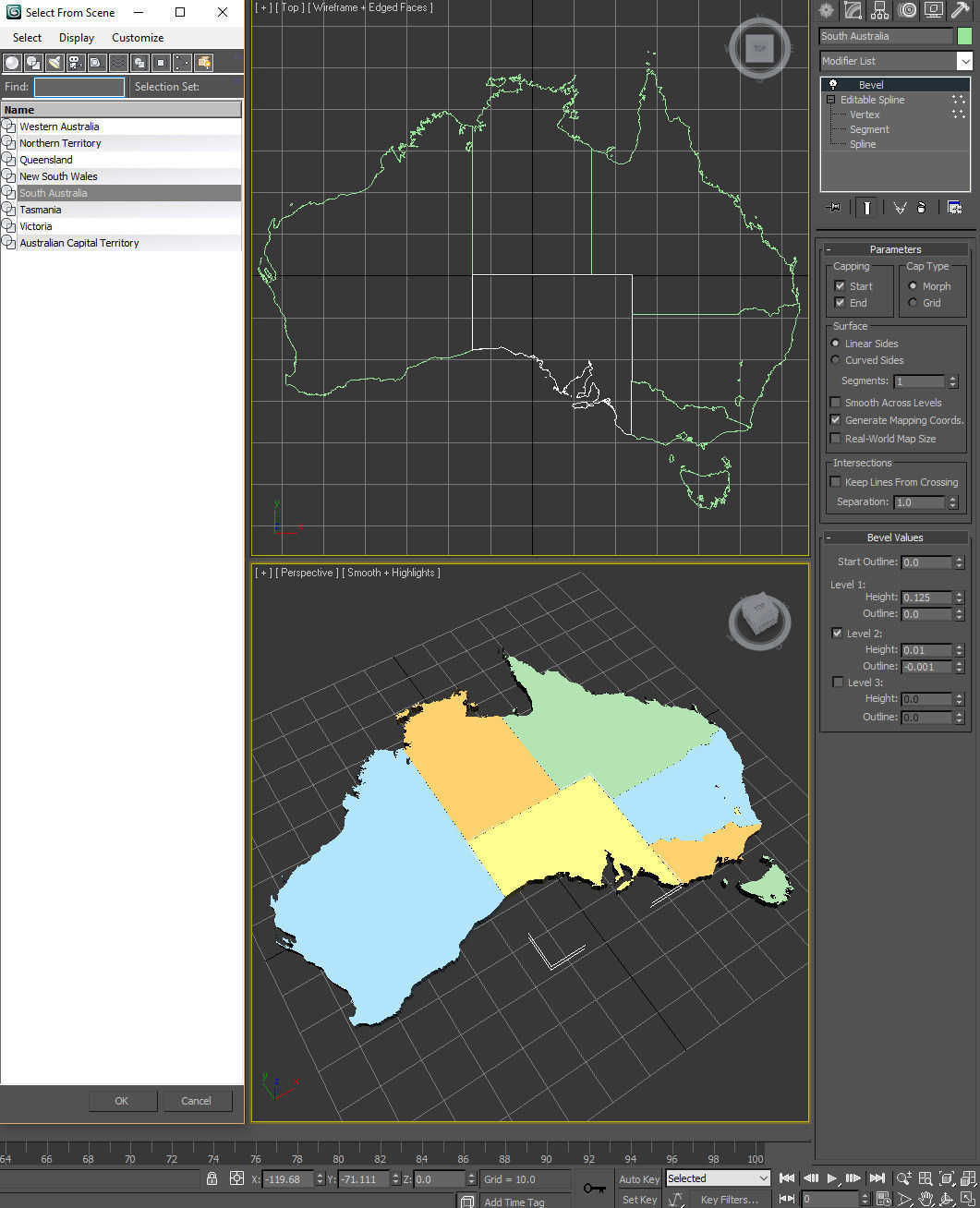The width and height of the screenshot is (980, 1208).
Task: Open the Create command panel tab
Action: coord(826,10)
